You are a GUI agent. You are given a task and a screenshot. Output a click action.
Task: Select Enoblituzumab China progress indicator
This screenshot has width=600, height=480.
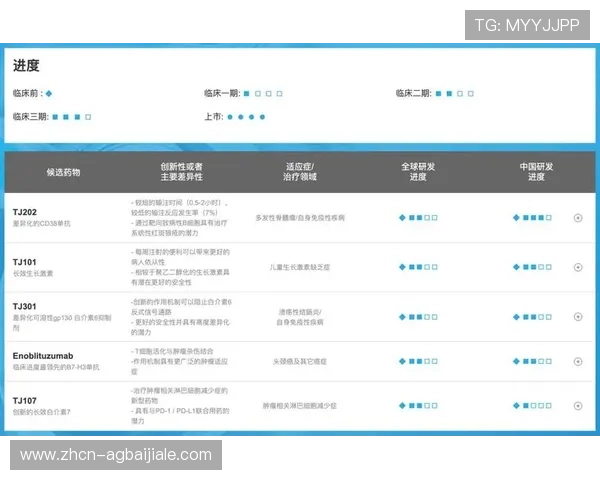(x=532, y=361)
